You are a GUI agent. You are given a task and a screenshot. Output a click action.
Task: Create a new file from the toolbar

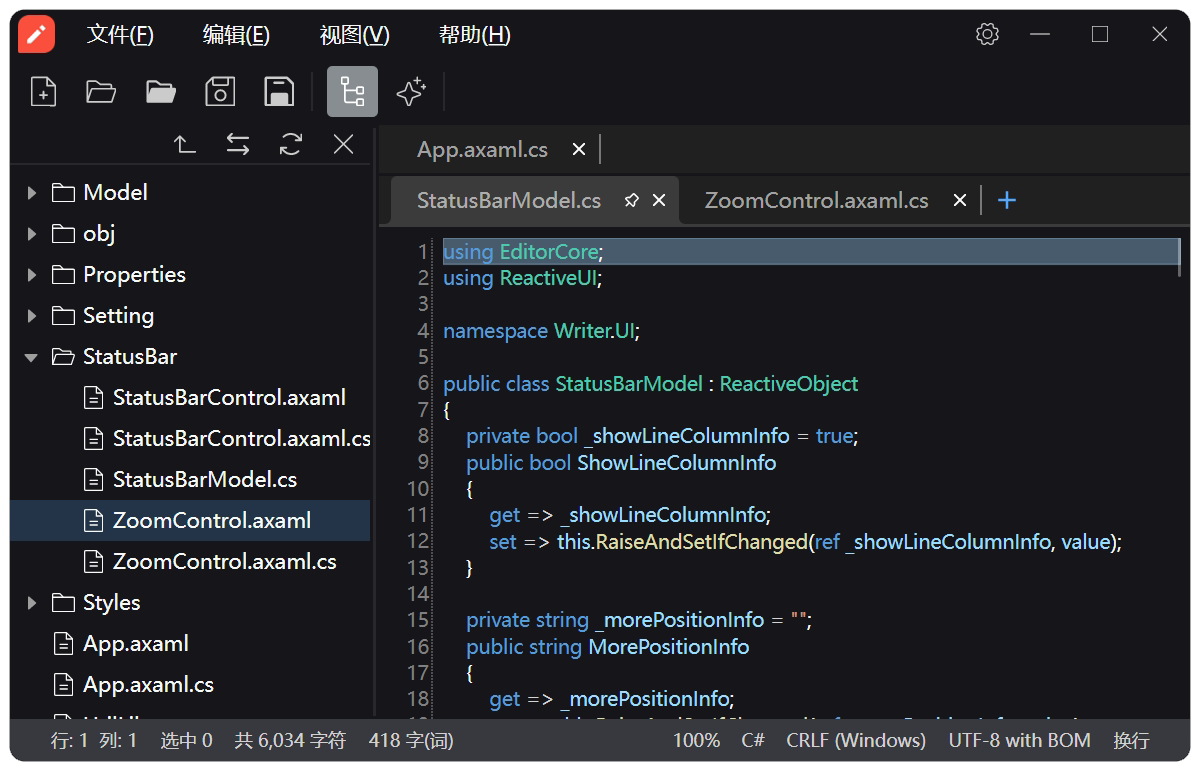click(x=43, y=92)
